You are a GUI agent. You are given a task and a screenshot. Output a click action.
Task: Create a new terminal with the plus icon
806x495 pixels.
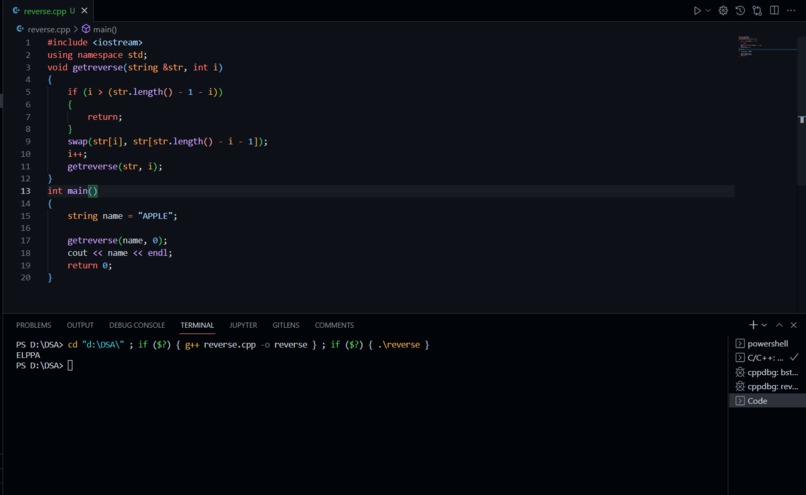pyautogui.click(x=753, y=325)
